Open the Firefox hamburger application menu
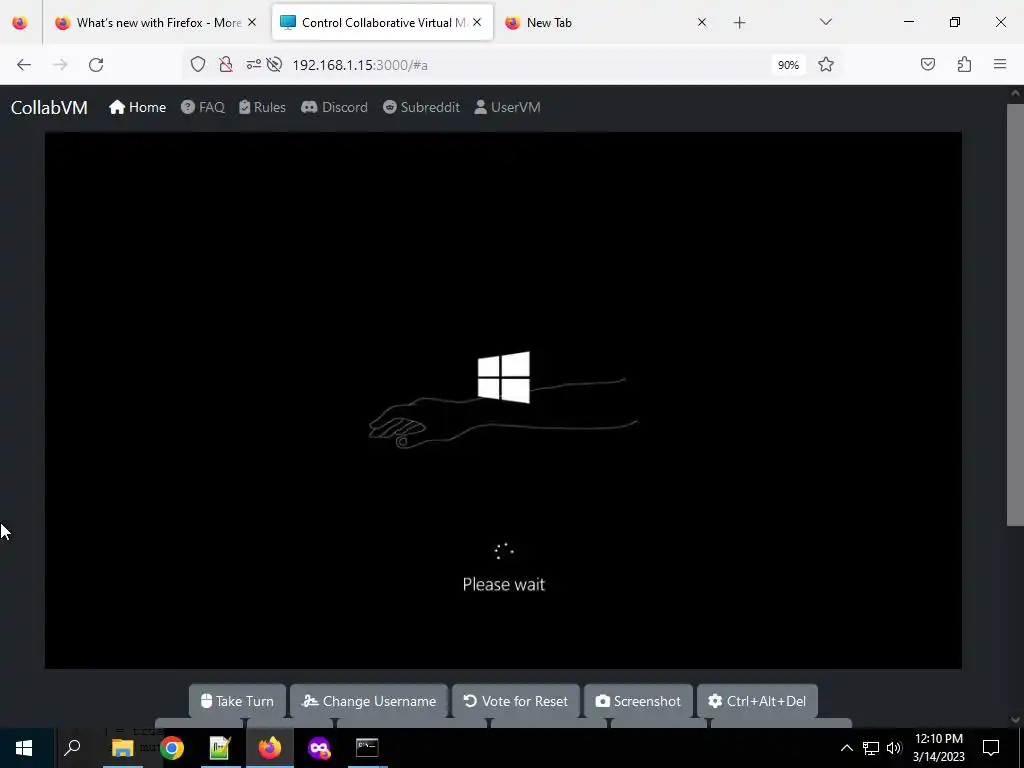1024x768 pixels. pyautogui.click(x=1000, y=65)
